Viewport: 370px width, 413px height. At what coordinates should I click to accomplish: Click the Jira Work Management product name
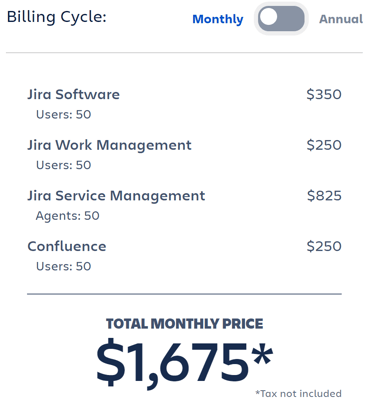(109, 145)
